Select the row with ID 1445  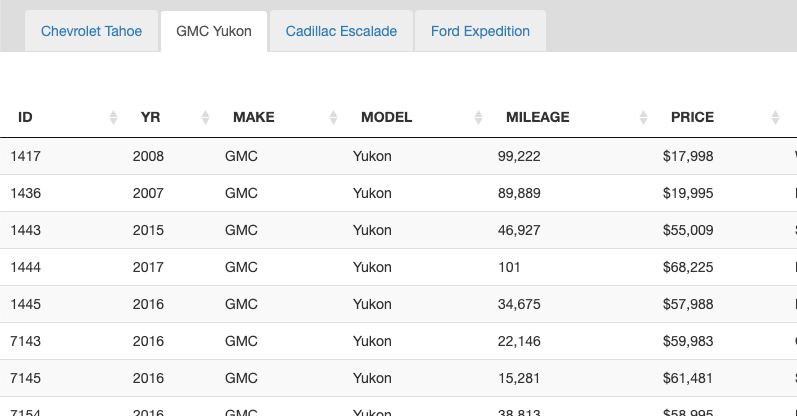tap(26, 304)
